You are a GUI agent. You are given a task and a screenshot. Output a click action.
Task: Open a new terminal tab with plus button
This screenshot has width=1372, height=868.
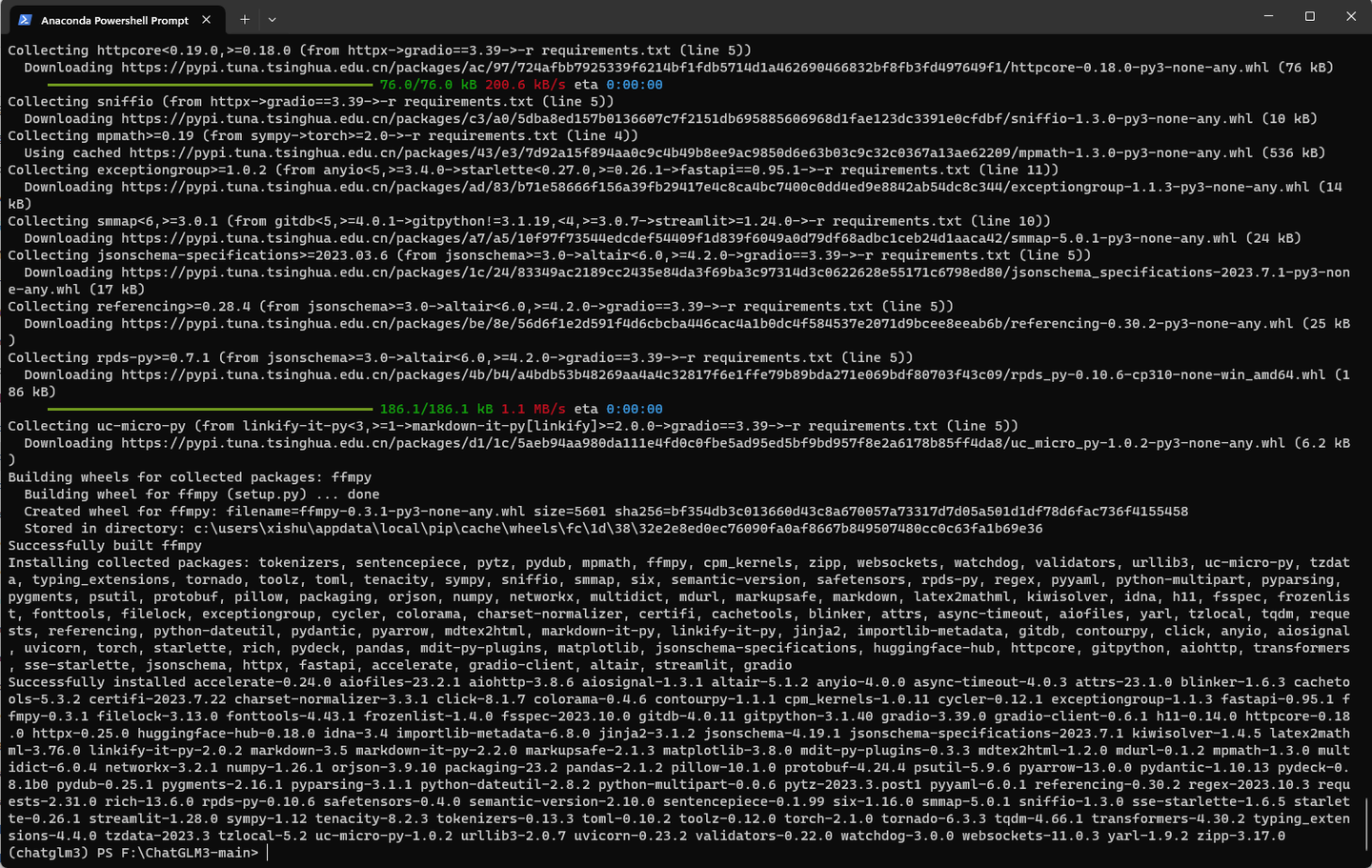245,19
